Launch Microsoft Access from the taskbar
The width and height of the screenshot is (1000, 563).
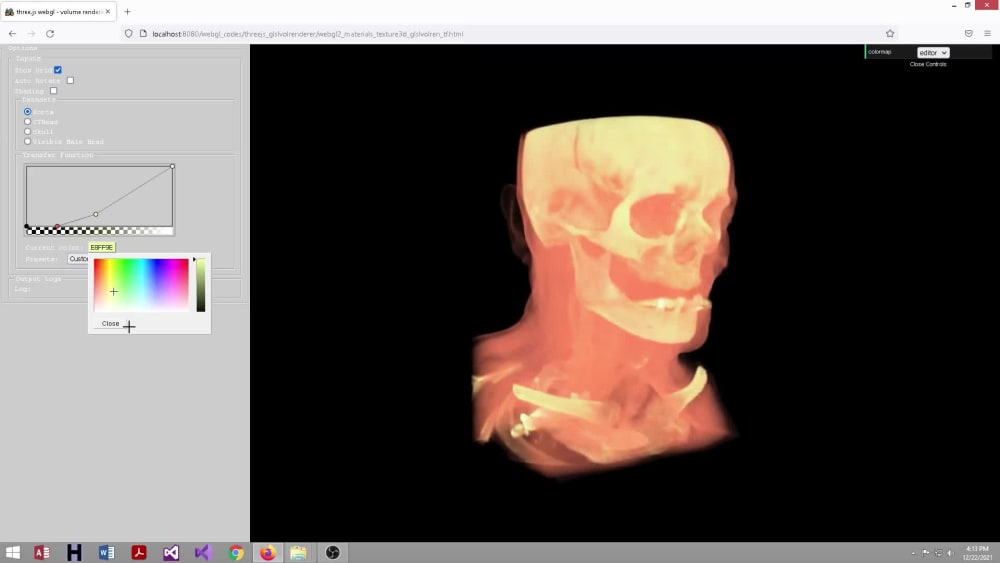coord(42,552)
